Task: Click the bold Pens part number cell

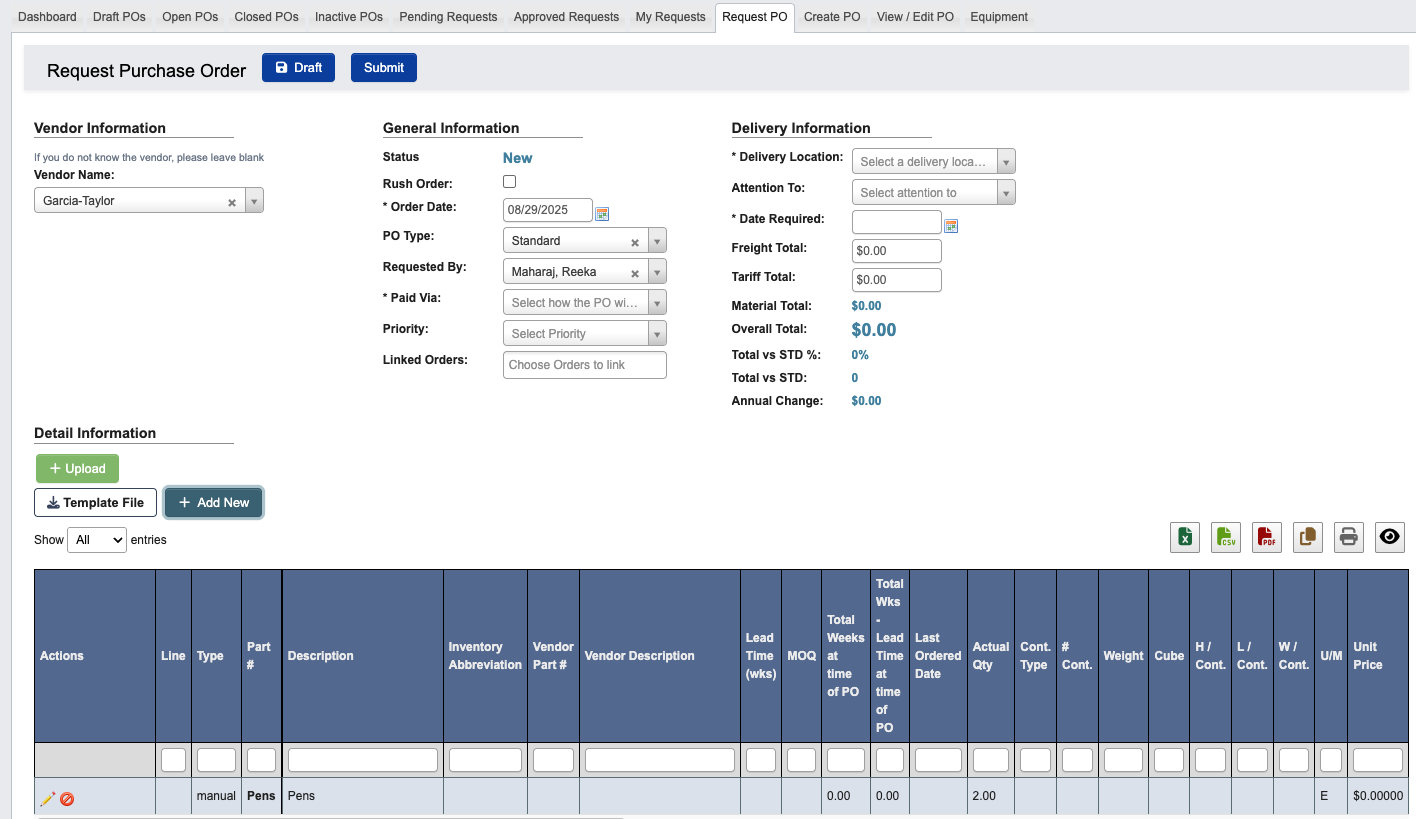Action: 261,796
